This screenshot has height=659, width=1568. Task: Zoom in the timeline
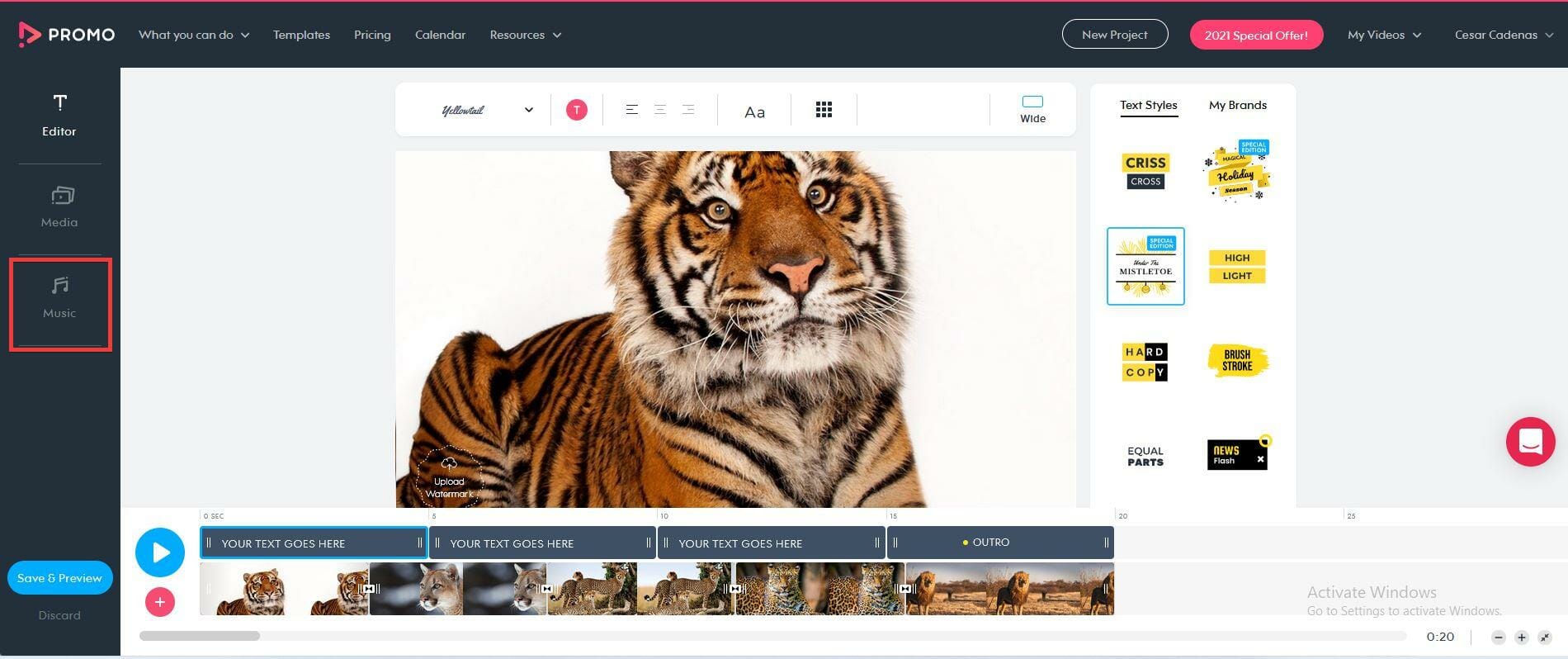[1522, 638]
